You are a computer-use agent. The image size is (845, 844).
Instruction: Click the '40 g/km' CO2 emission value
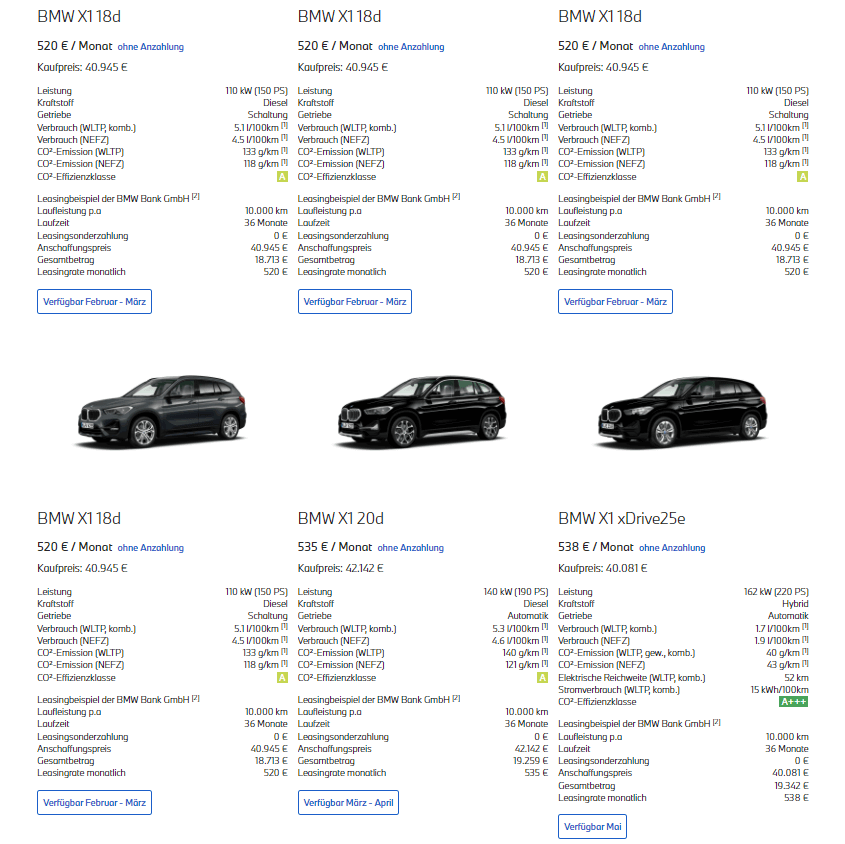coord(782,653)
